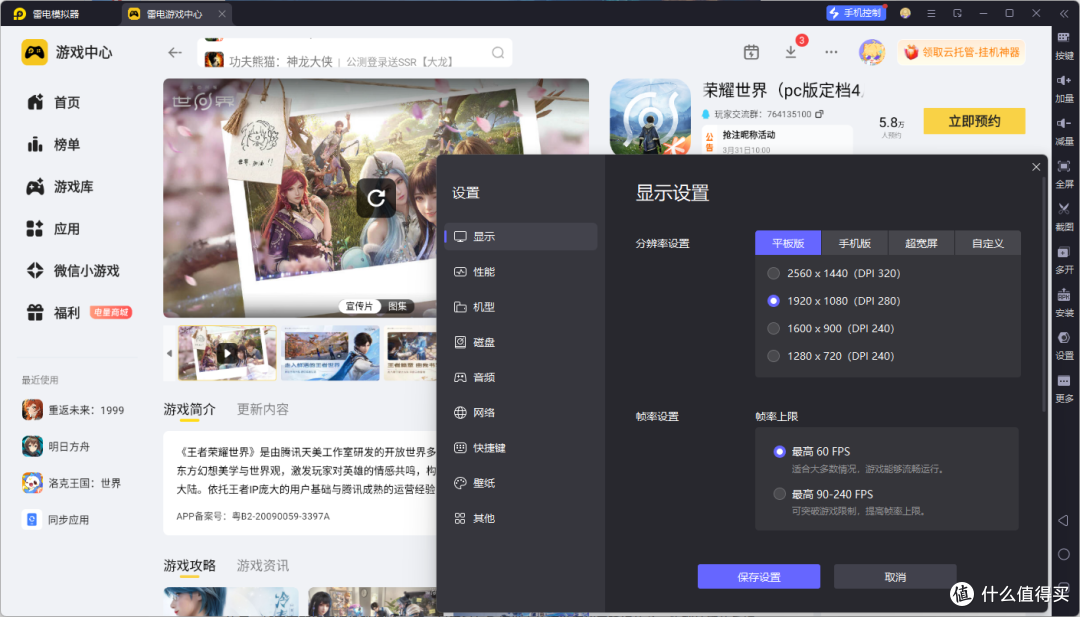Open the three-dot more menu in header
This screenshot has width=1080, height=617.
(831, 52)
